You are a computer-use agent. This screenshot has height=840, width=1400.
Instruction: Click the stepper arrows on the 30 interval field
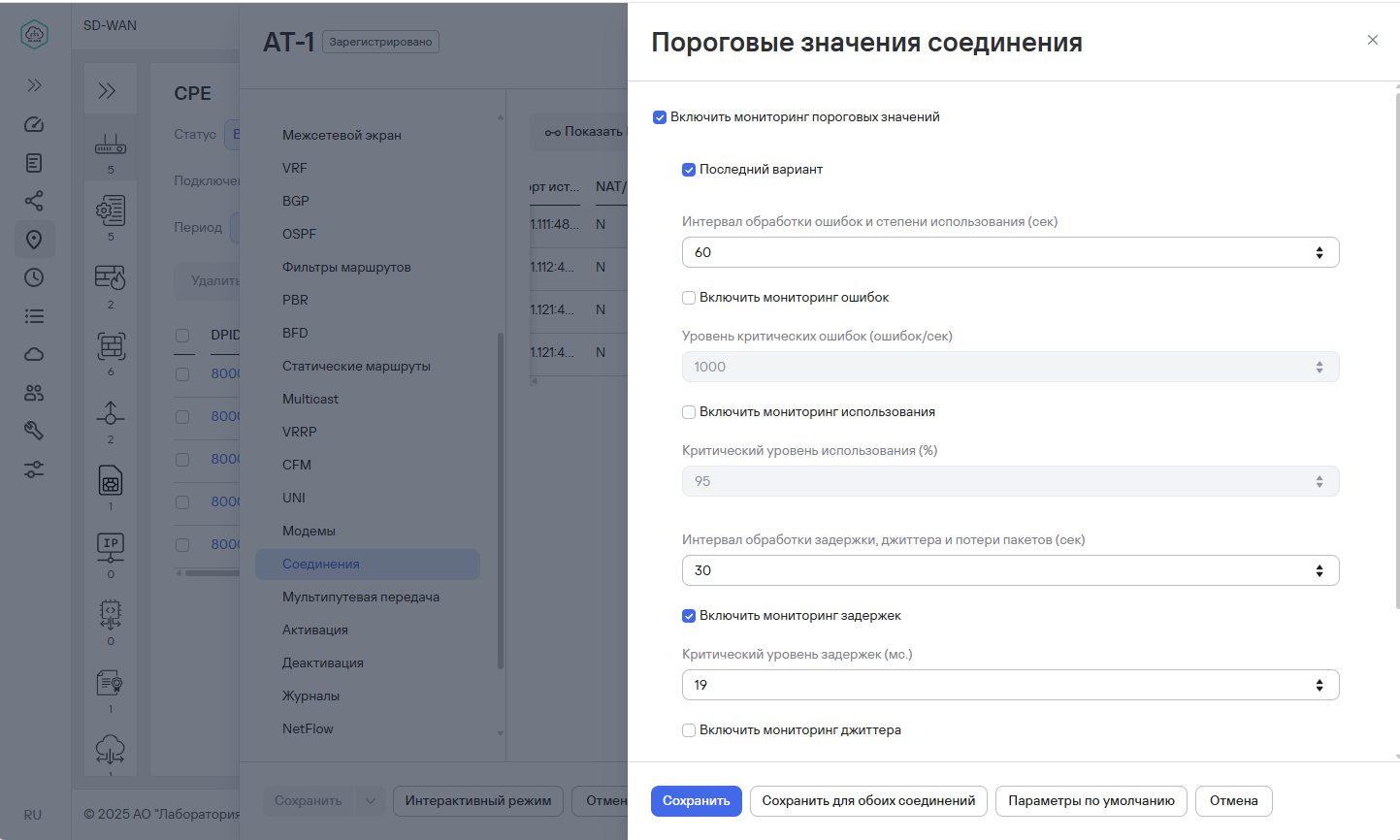tap(1319, 570)
